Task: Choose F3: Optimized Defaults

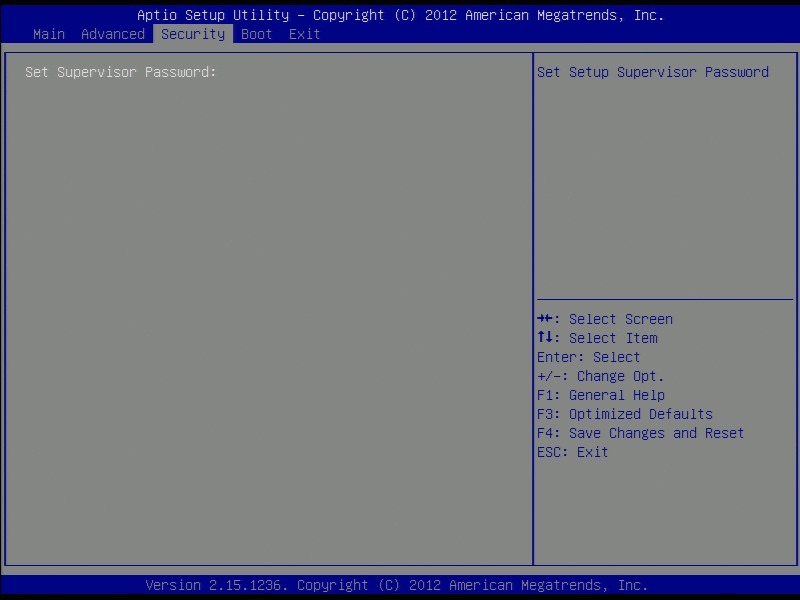Action: 625,414
